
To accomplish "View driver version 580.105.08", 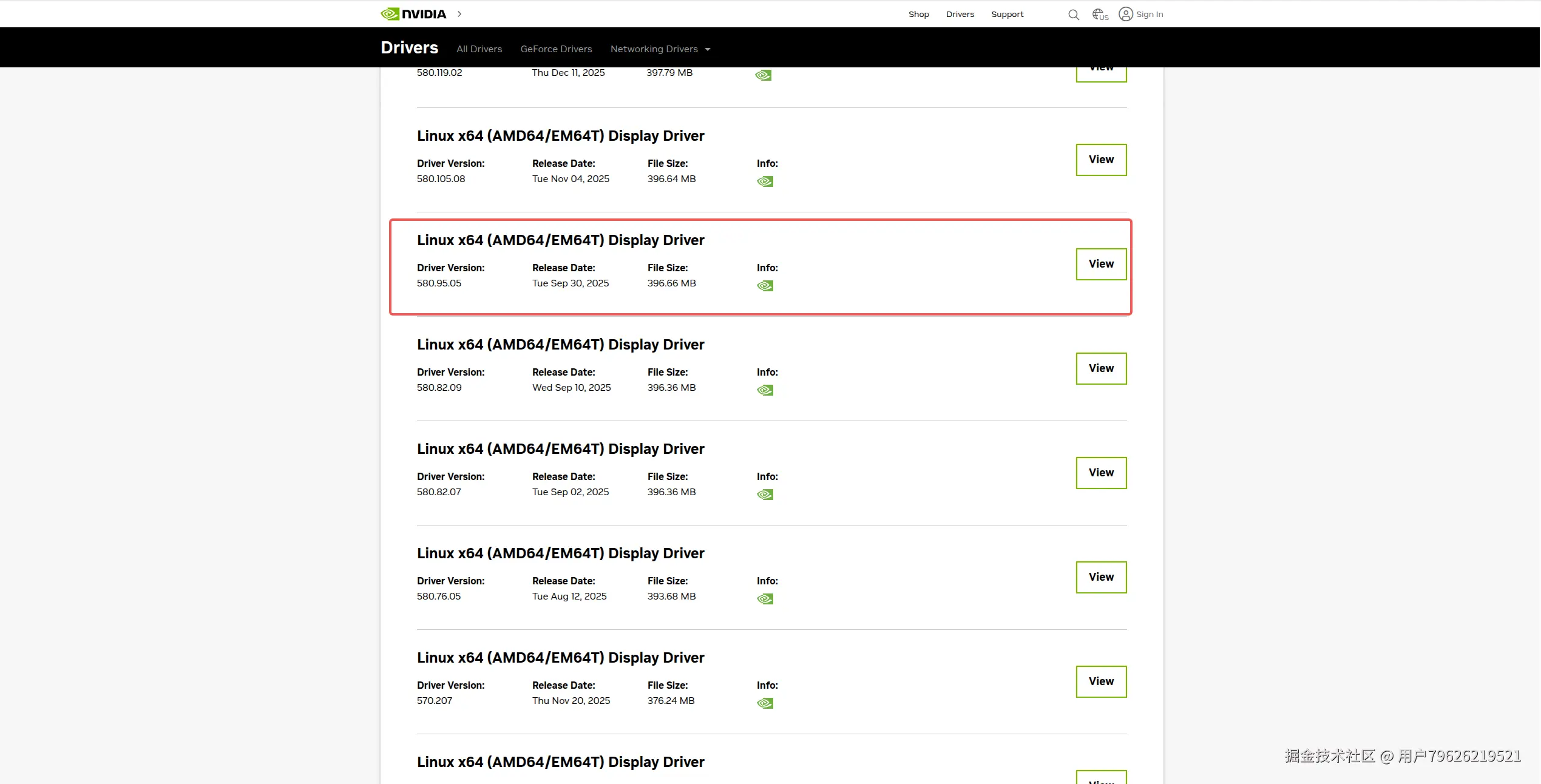I will pyautogui.click(x=1101, y=160).
